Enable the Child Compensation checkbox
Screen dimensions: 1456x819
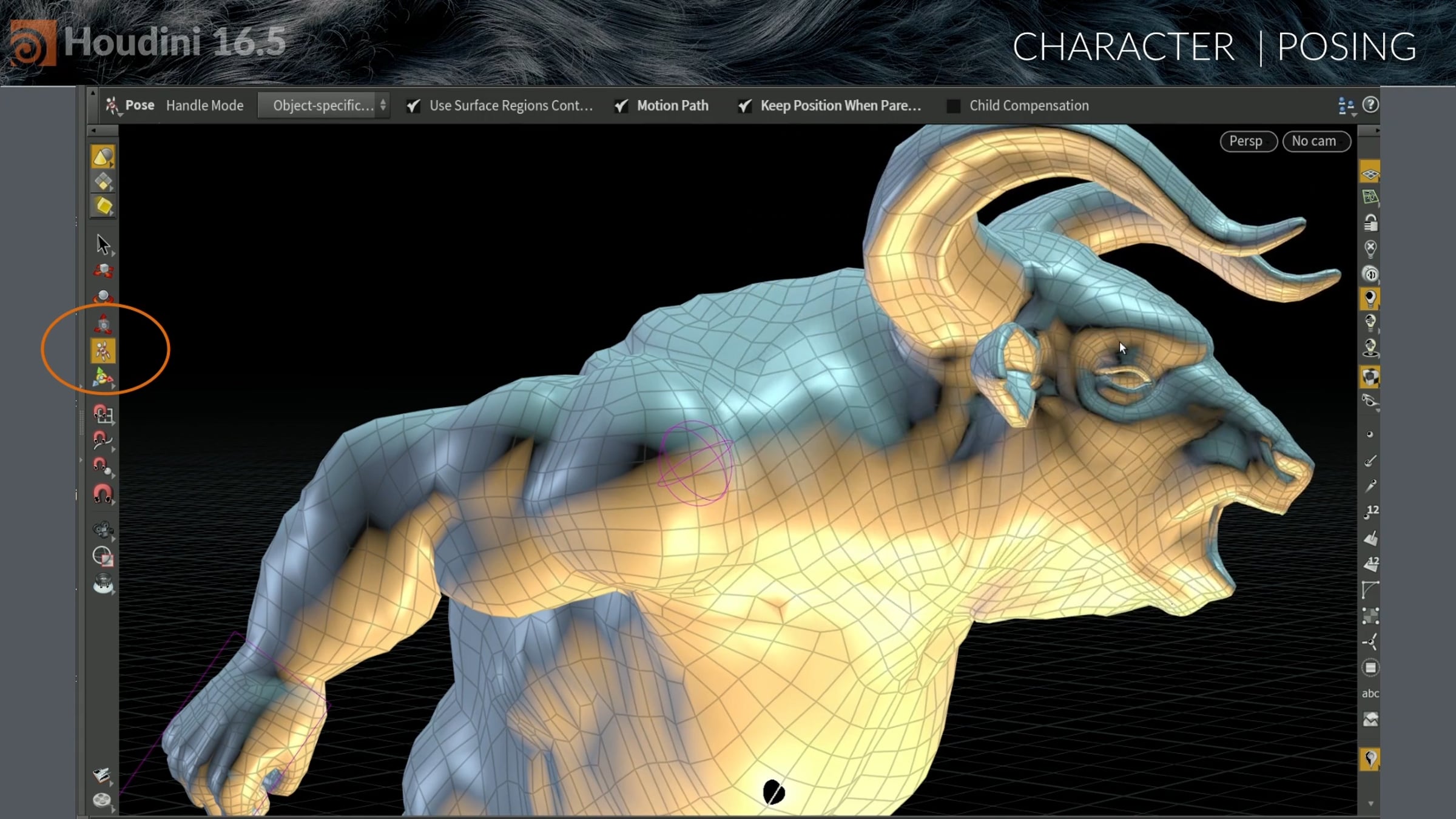(x=953, y=106)
